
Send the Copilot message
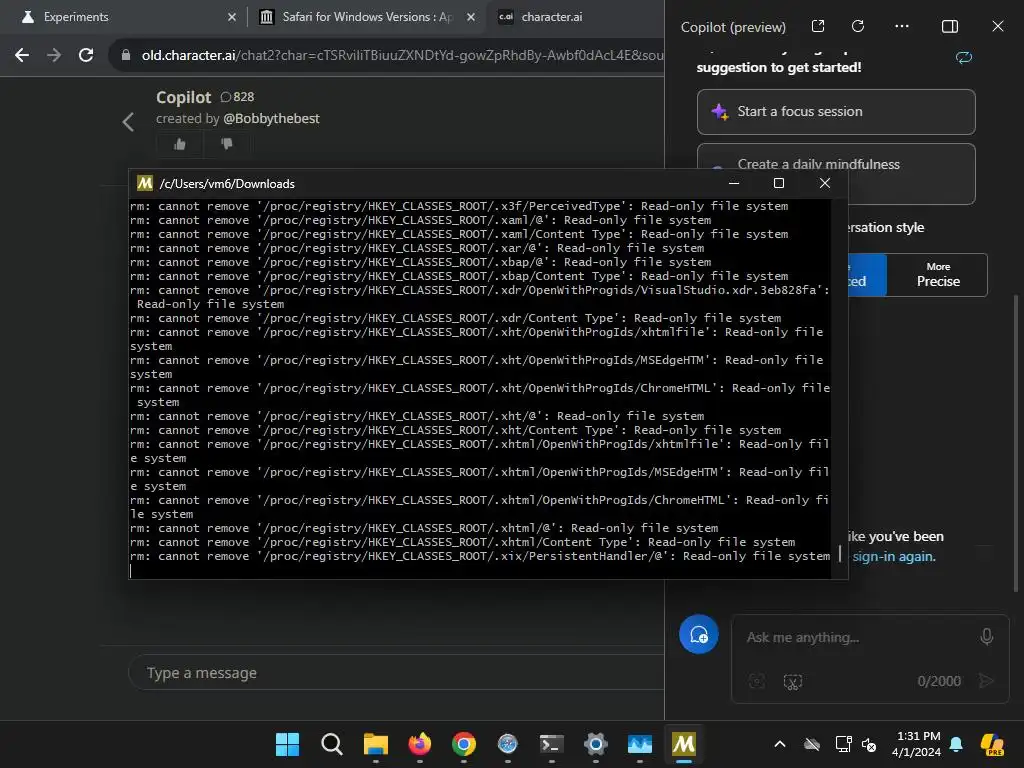[985, 681]
